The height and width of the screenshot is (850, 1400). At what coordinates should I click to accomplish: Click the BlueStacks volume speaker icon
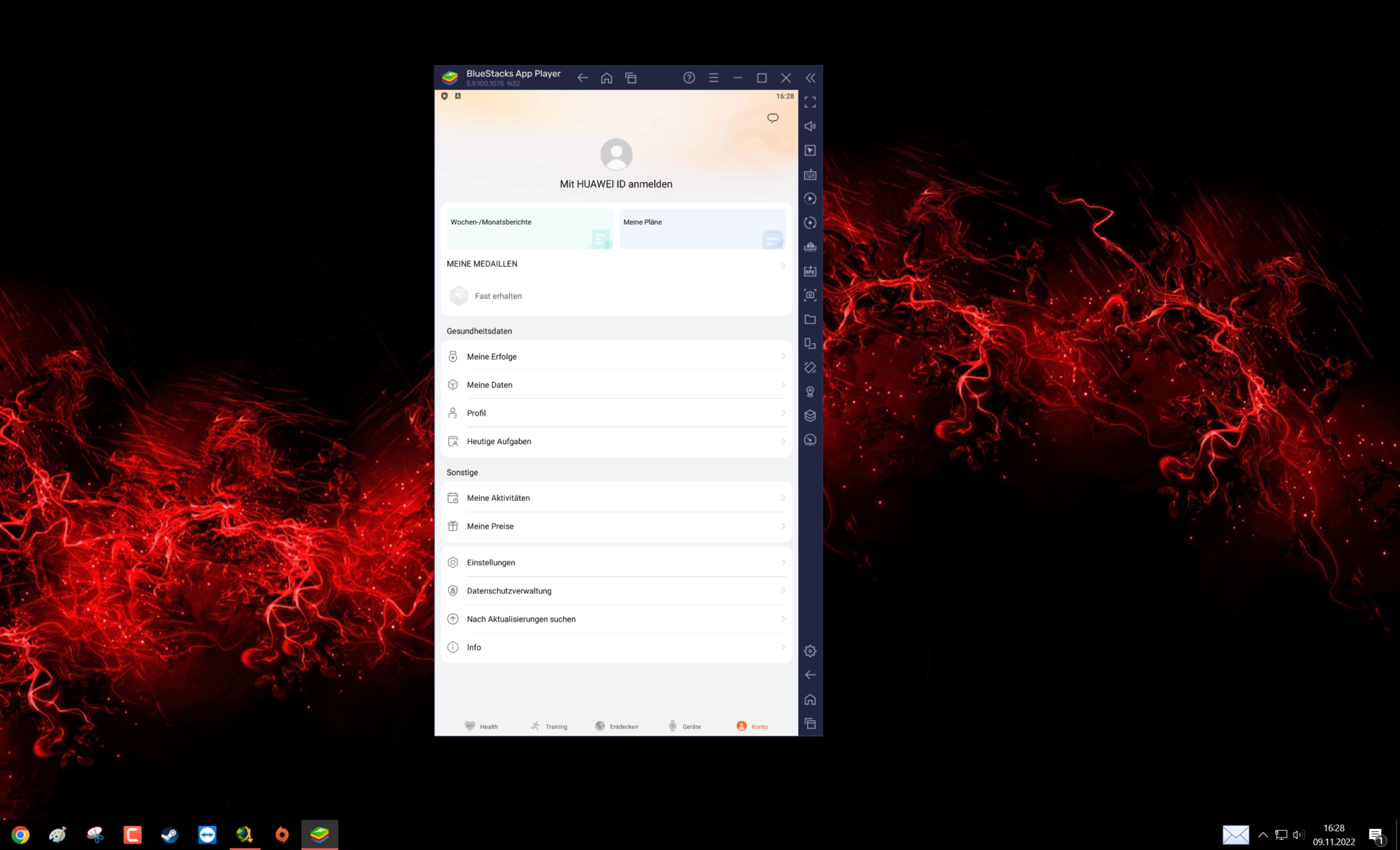tap(810, 126)
